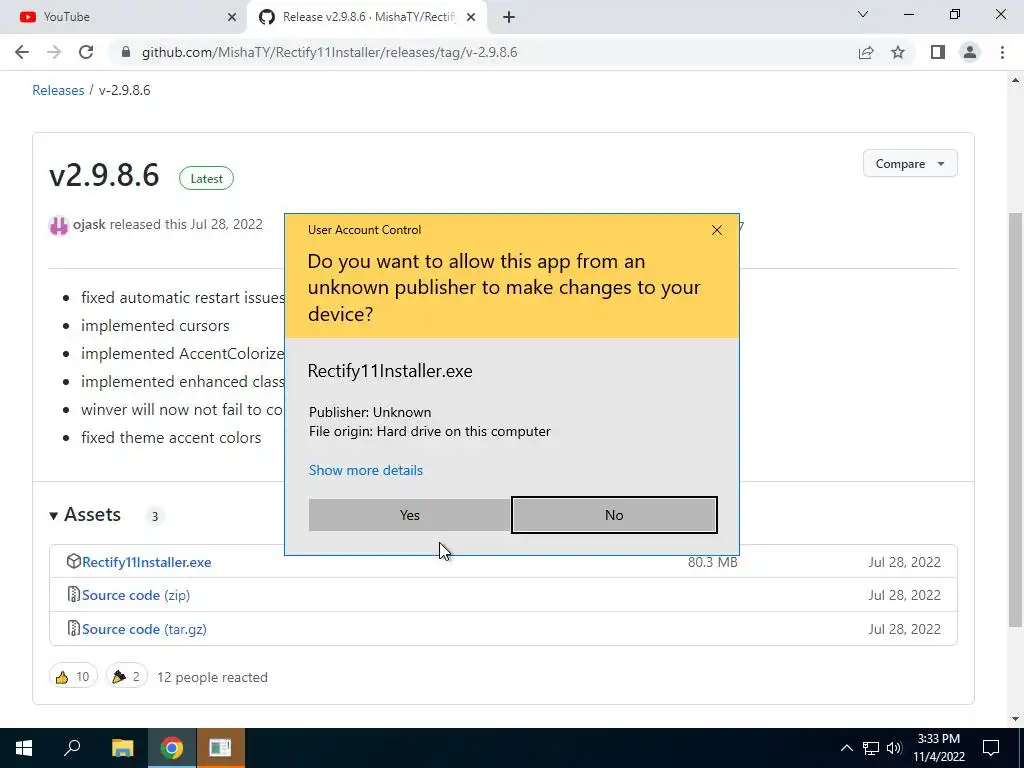1024x768 pixels.
Task: Close the YouTube tab
Action: (232, 17)
